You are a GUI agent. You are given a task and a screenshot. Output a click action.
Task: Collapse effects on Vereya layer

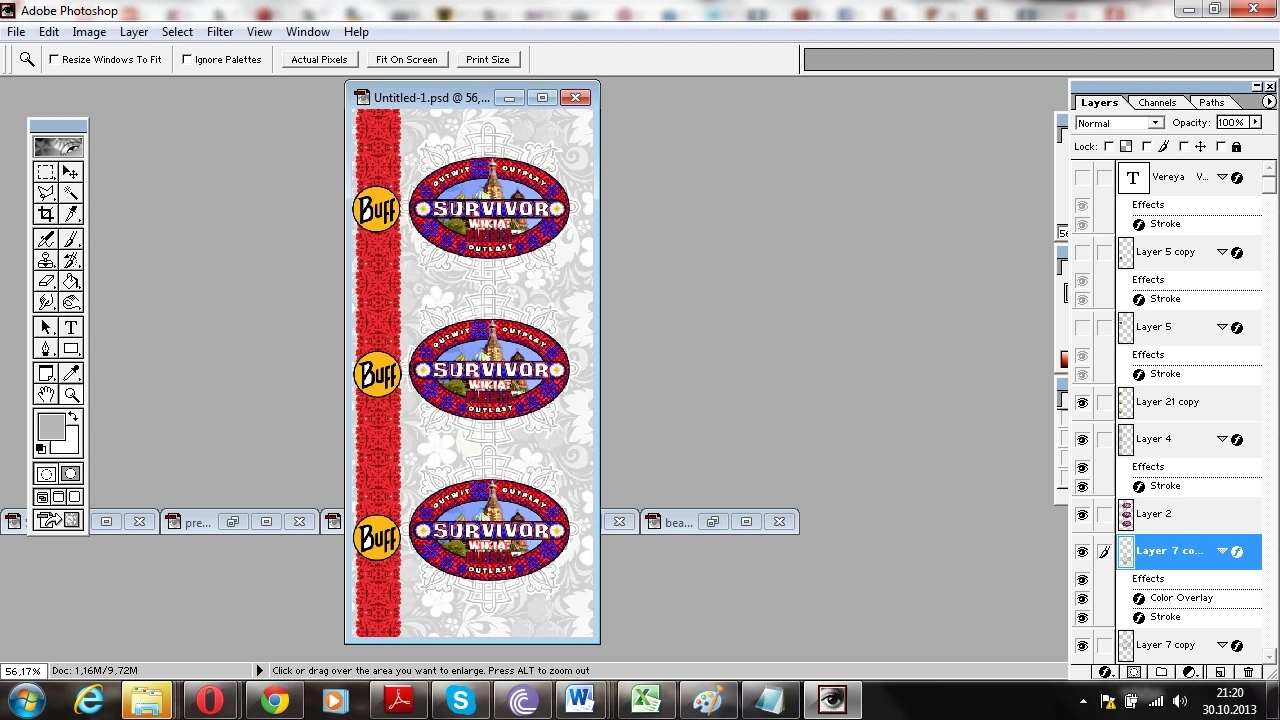1222,177
